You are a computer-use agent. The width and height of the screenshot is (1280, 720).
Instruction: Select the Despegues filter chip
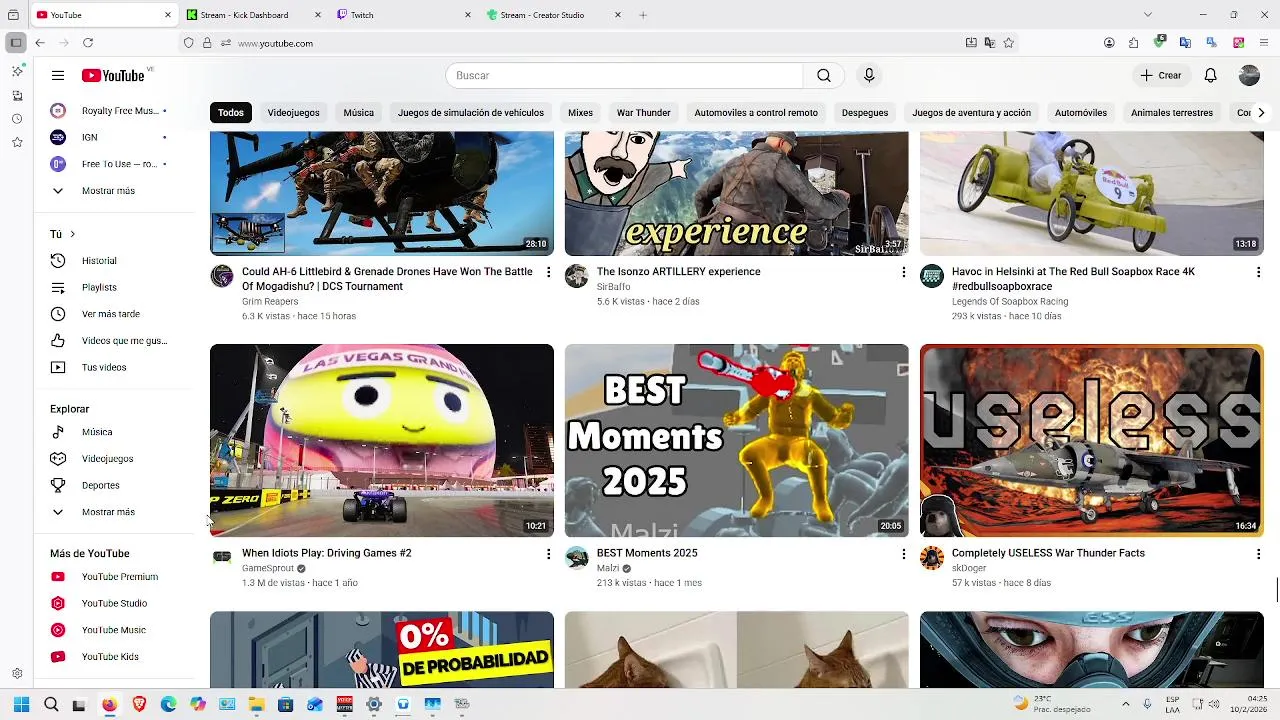865,113
